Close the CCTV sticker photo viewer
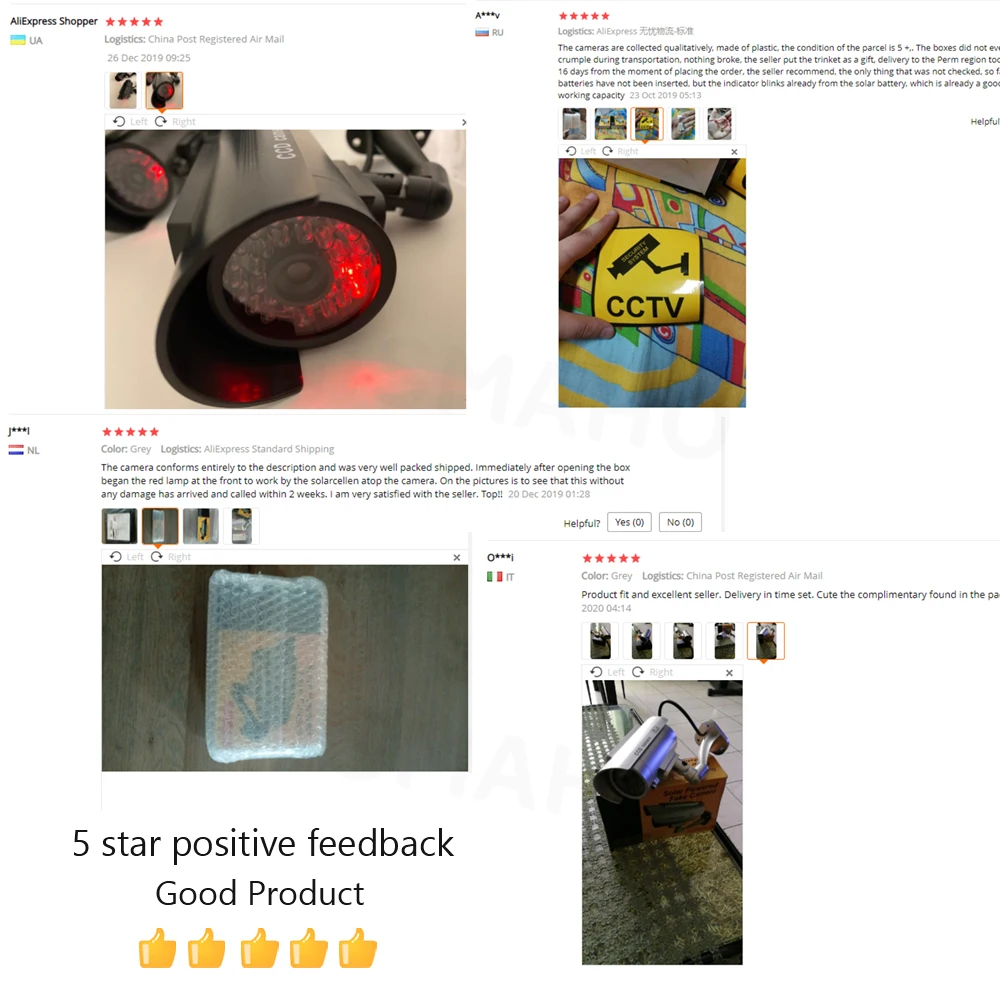 pos(734,152)
